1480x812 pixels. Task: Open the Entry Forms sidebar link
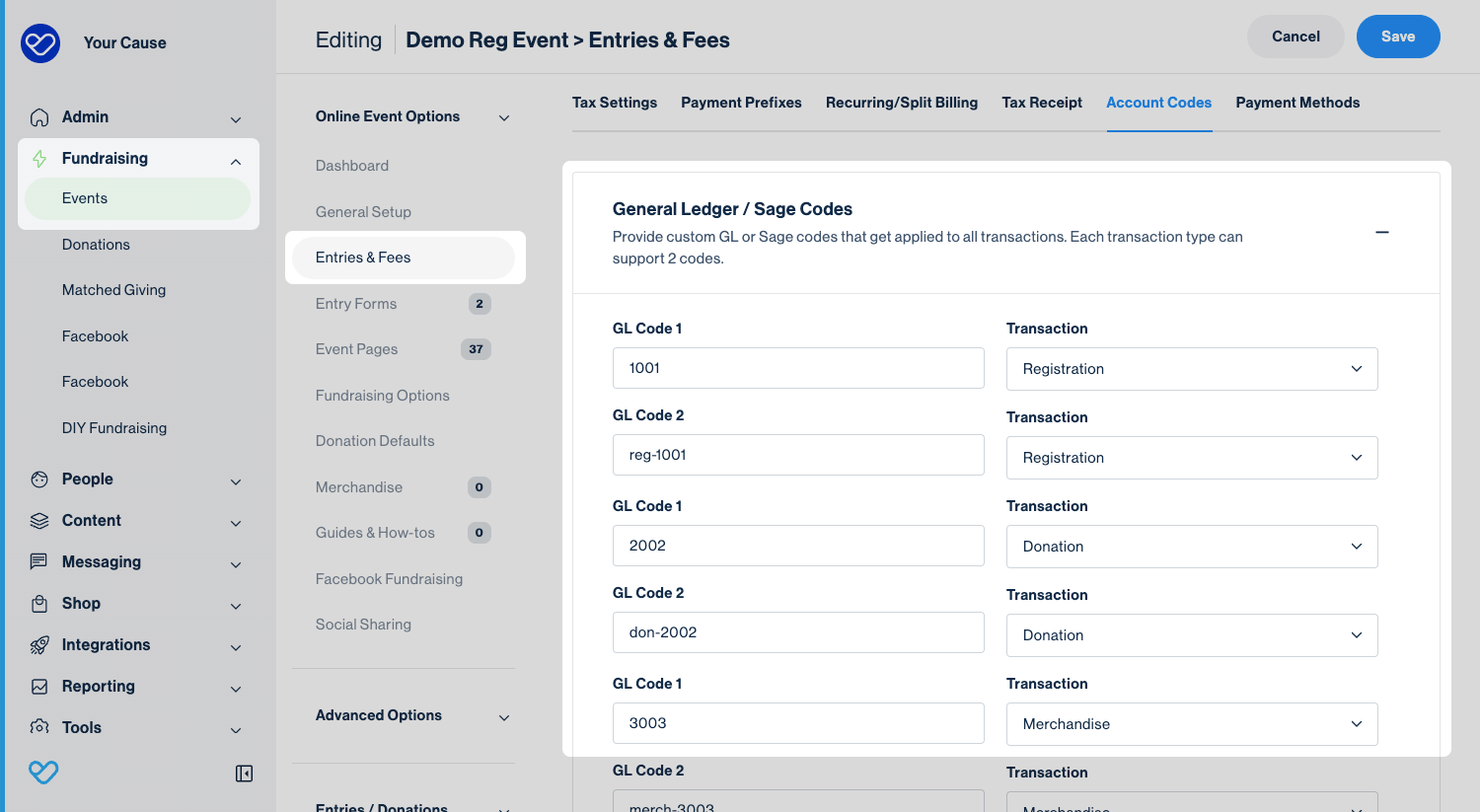[356, 304]
